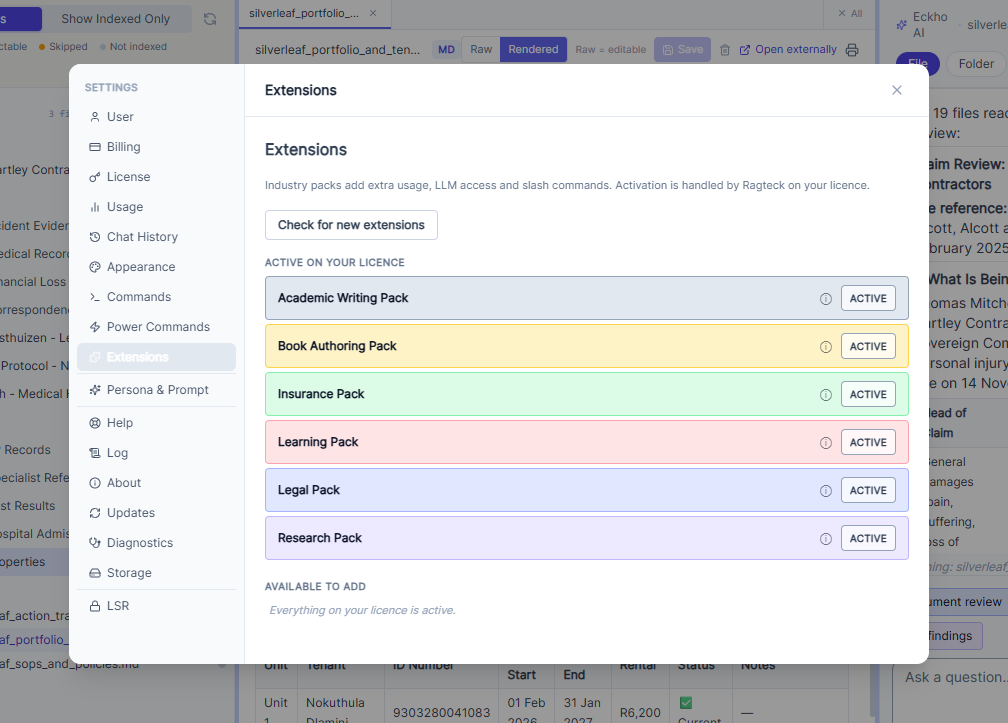Click the MD format badge

point(447,49)
